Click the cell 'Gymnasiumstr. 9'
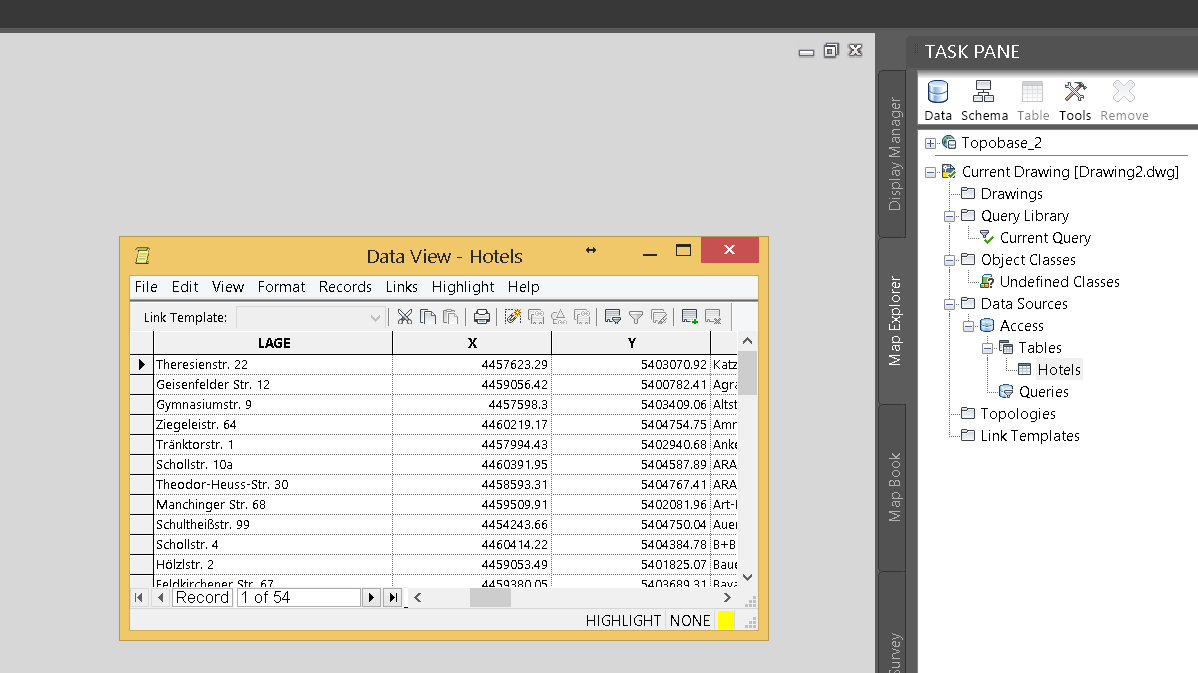 point(273,404)
